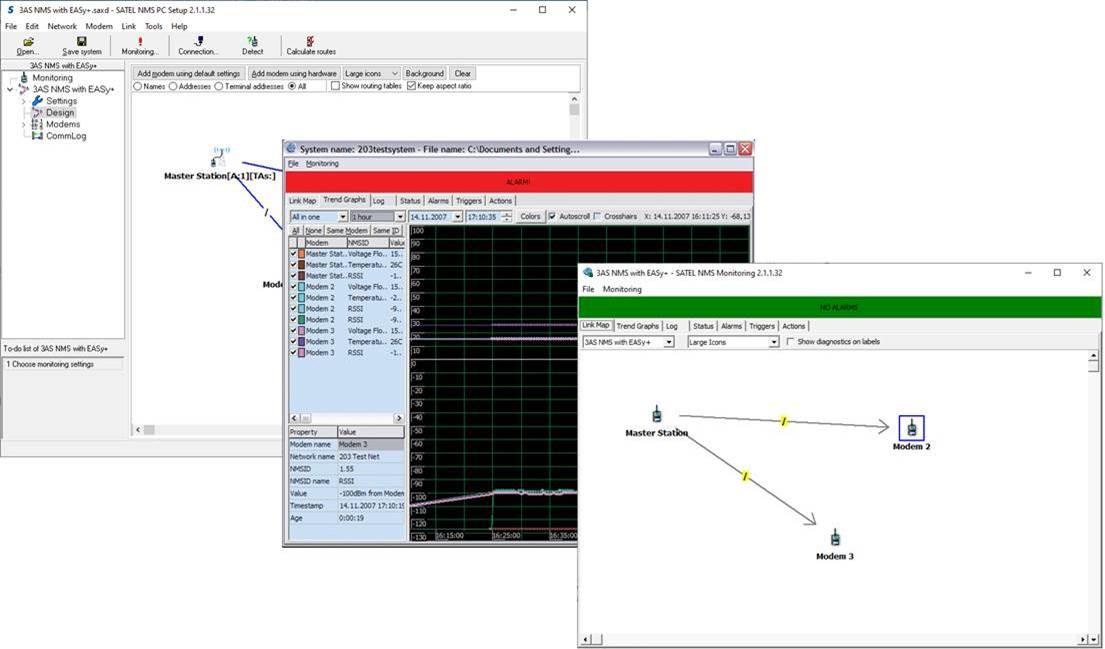The height and width of the screenshot is (649, 1105).
Task: Uncheck the Master Station Temperature series row
Action: coord(293,265)
